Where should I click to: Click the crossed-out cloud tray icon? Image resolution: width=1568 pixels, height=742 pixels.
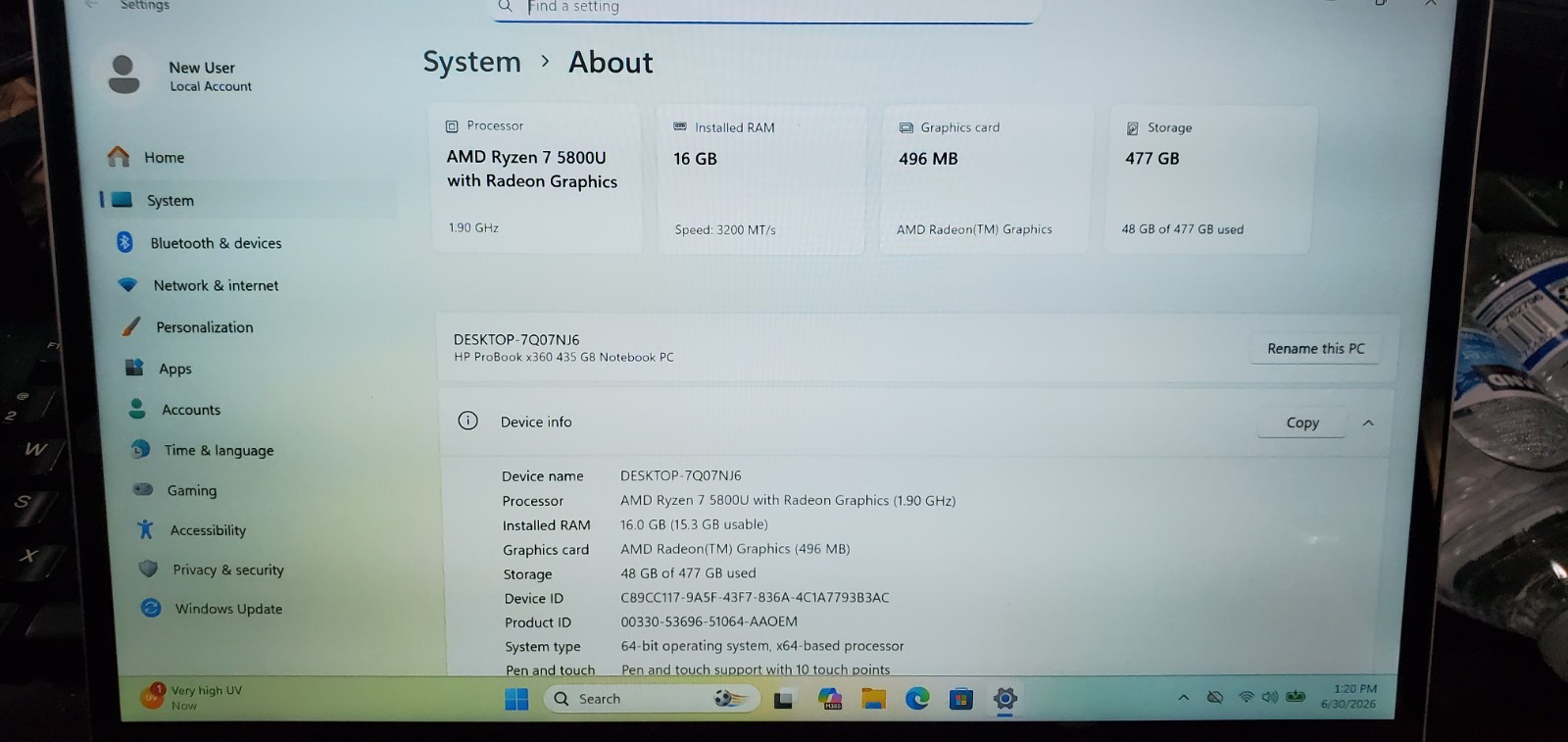[1215, 697]
